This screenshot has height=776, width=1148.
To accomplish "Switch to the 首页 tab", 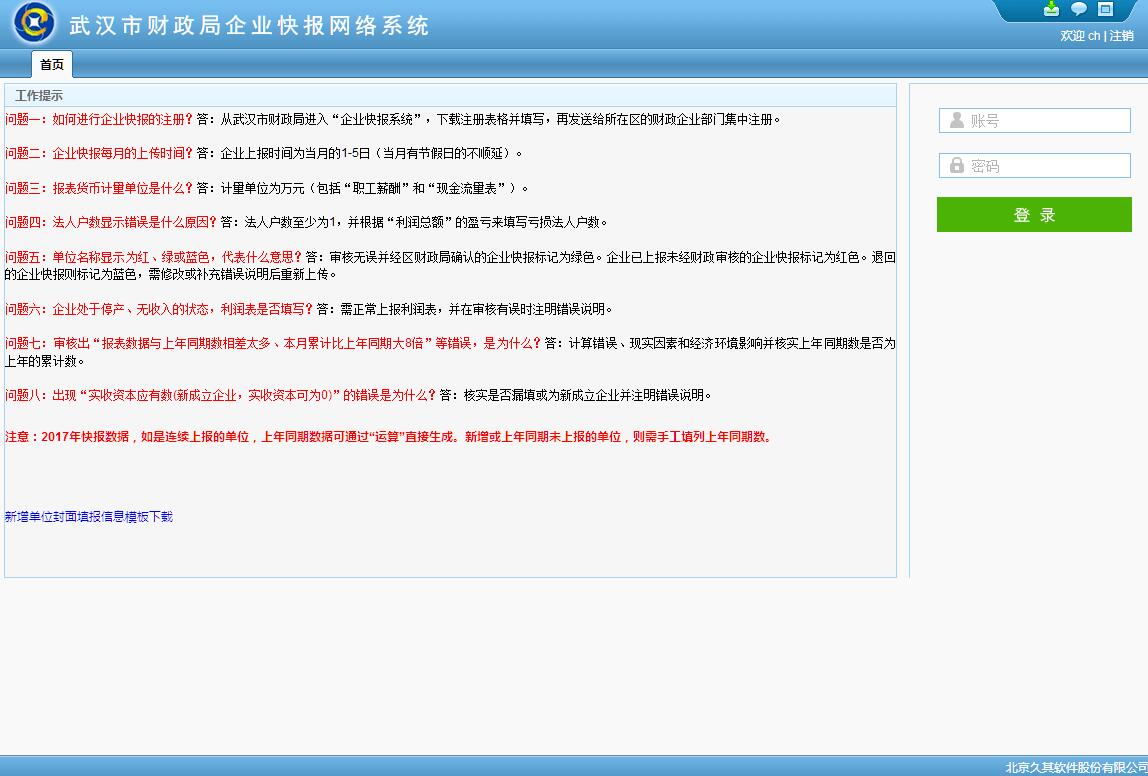I will (52, 65).
